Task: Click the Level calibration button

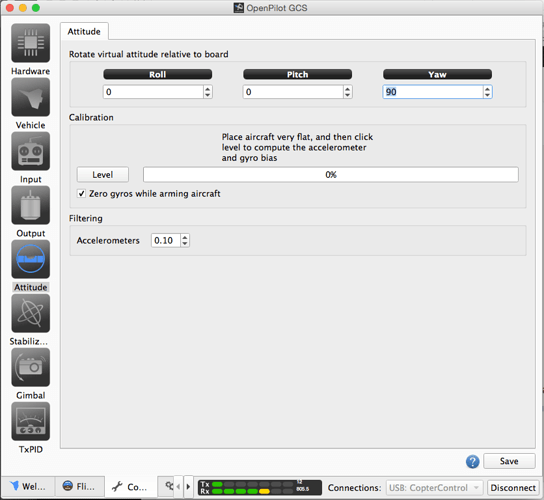Action: tap(103, 175)
